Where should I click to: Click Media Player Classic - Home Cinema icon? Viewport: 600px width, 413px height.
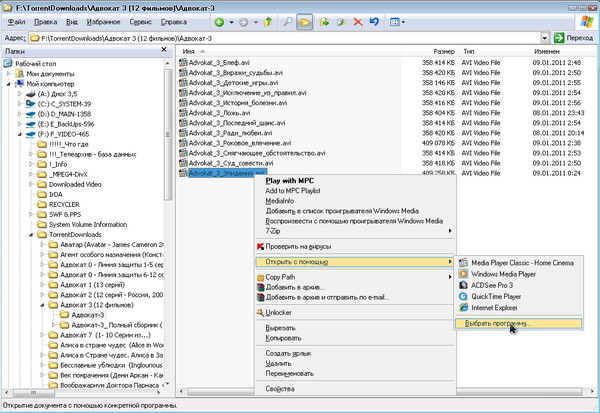463,263
